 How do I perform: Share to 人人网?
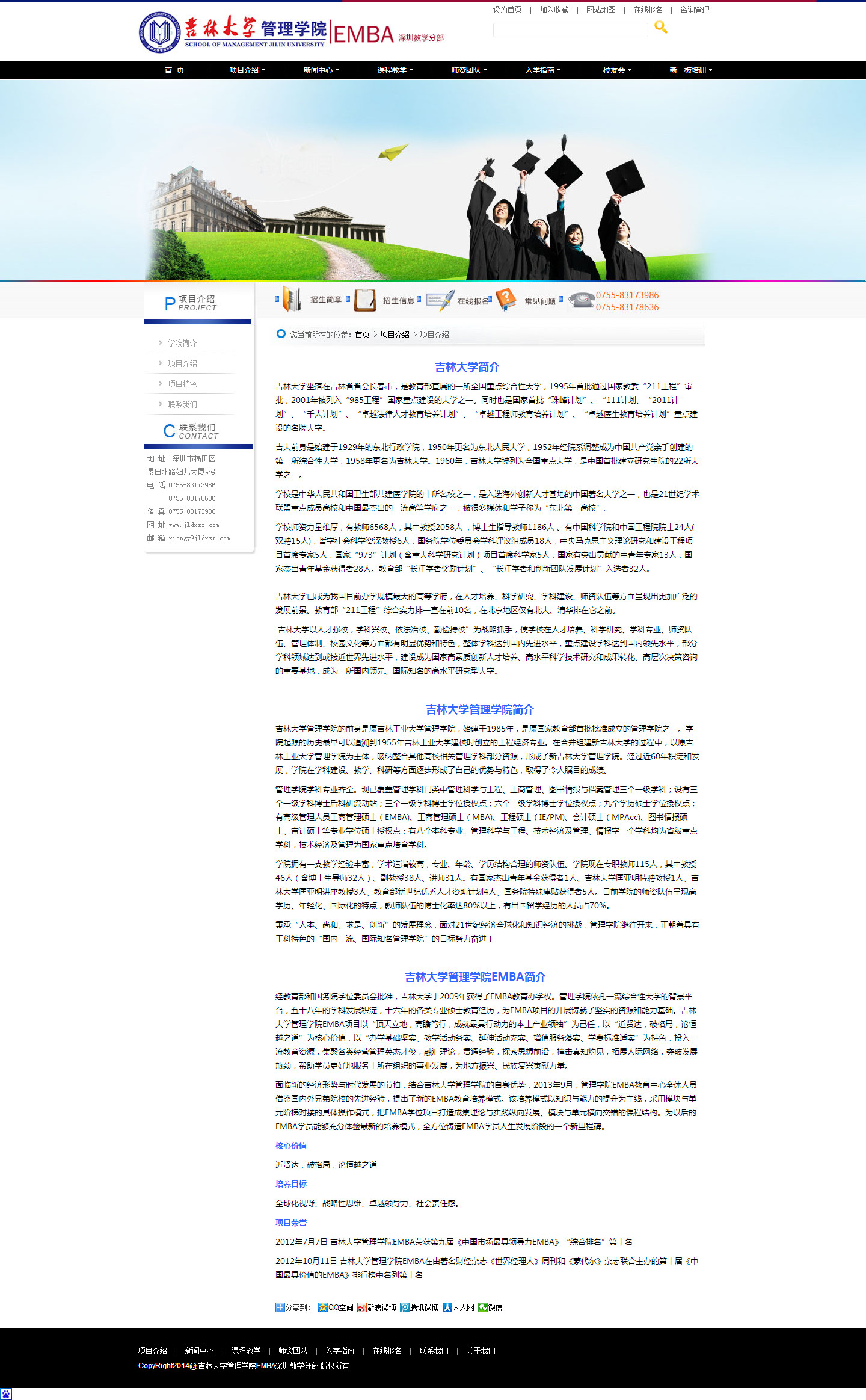tap(459, 1307)
